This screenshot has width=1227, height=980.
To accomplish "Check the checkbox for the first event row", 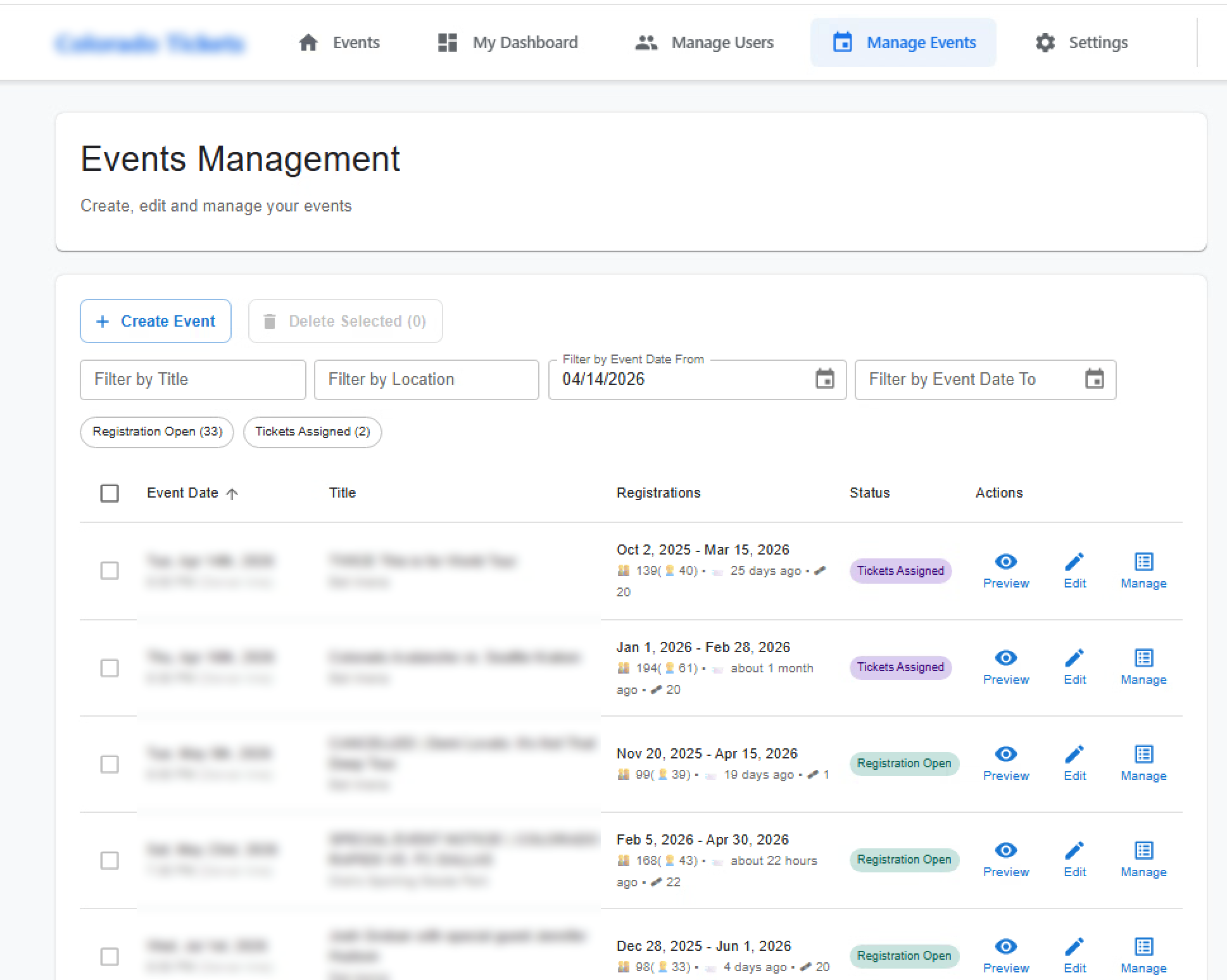I will (109, 570).
